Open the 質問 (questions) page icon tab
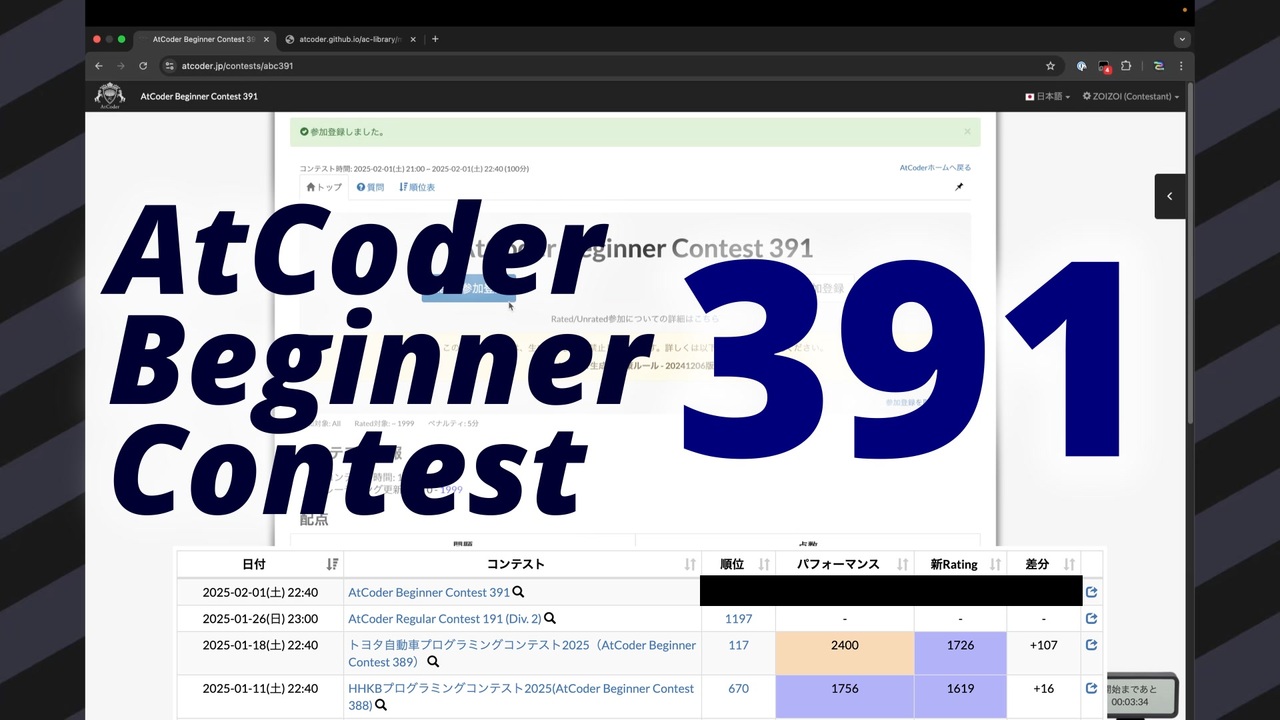Screen dimensions: 1280x720 pos(369,187)
